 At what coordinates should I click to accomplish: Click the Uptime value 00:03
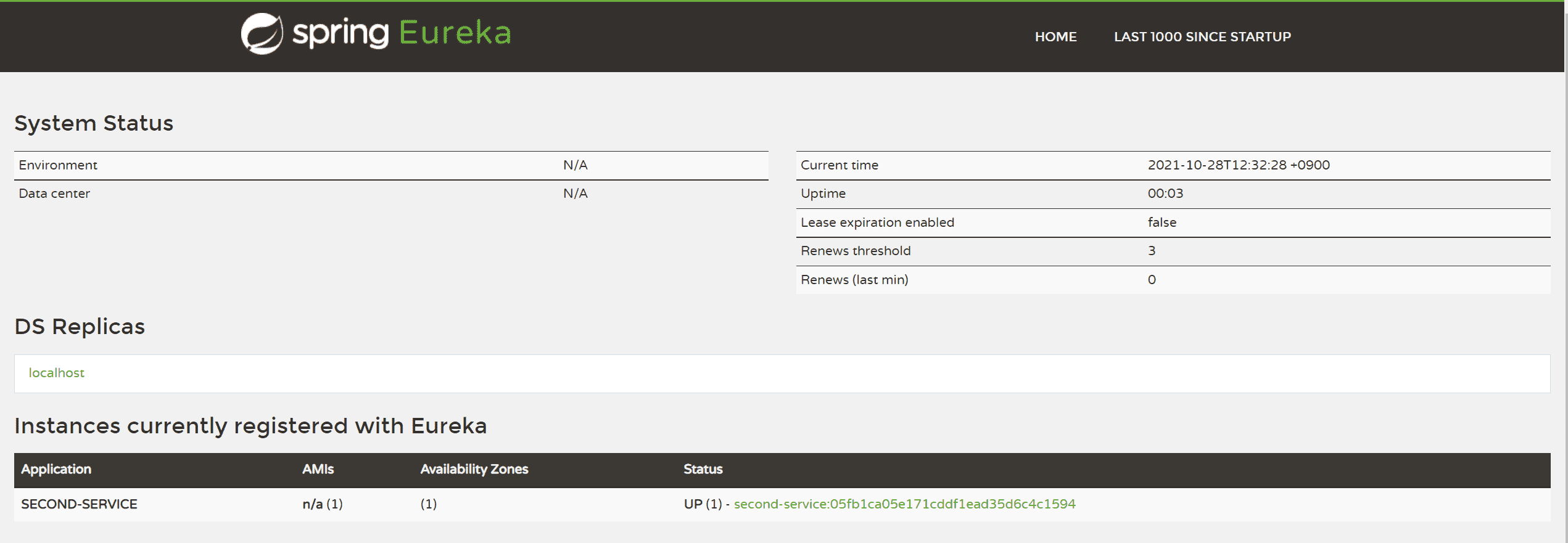1165,194
